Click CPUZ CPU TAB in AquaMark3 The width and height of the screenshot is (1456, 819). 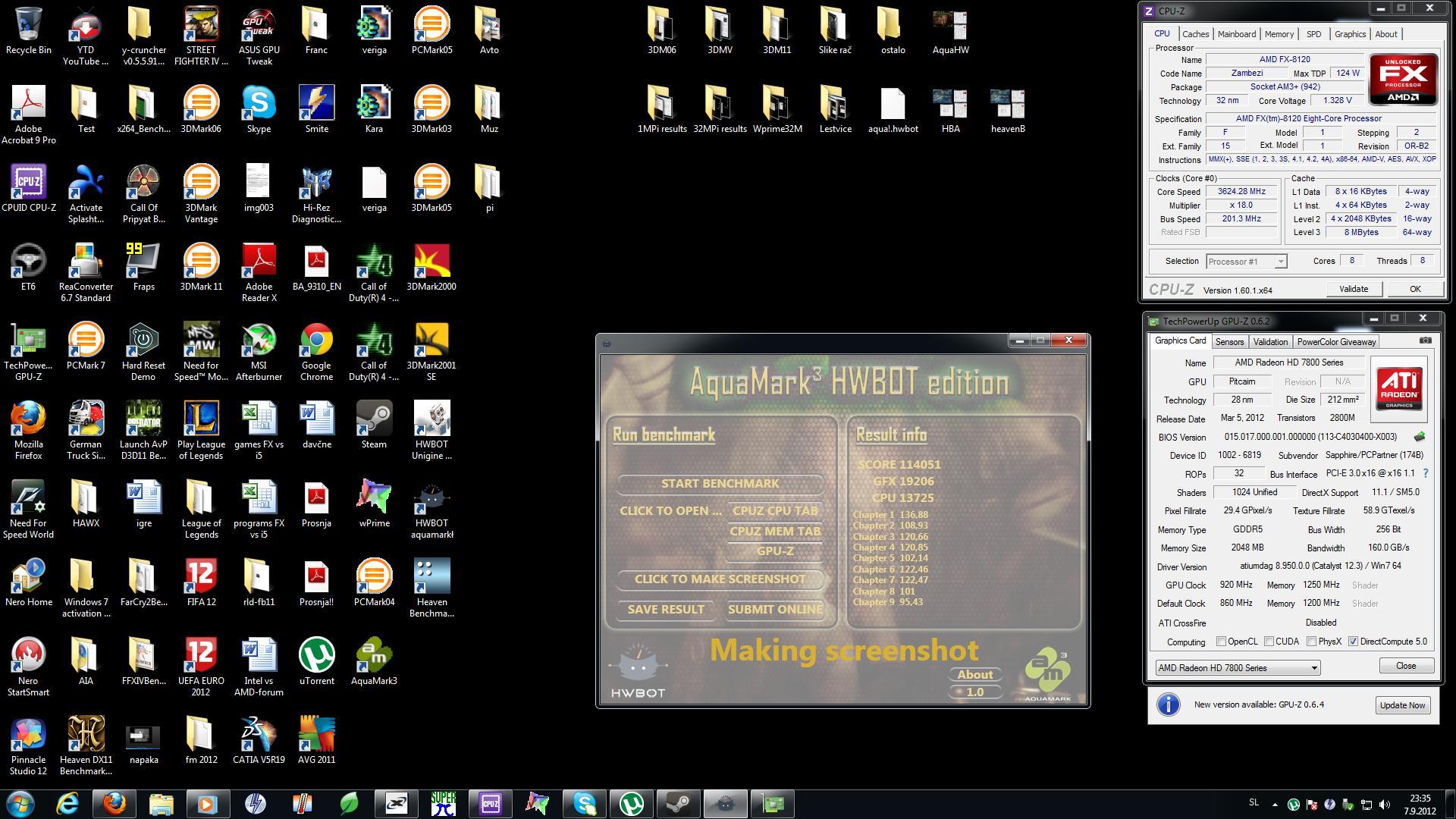(x=775, y=511)
